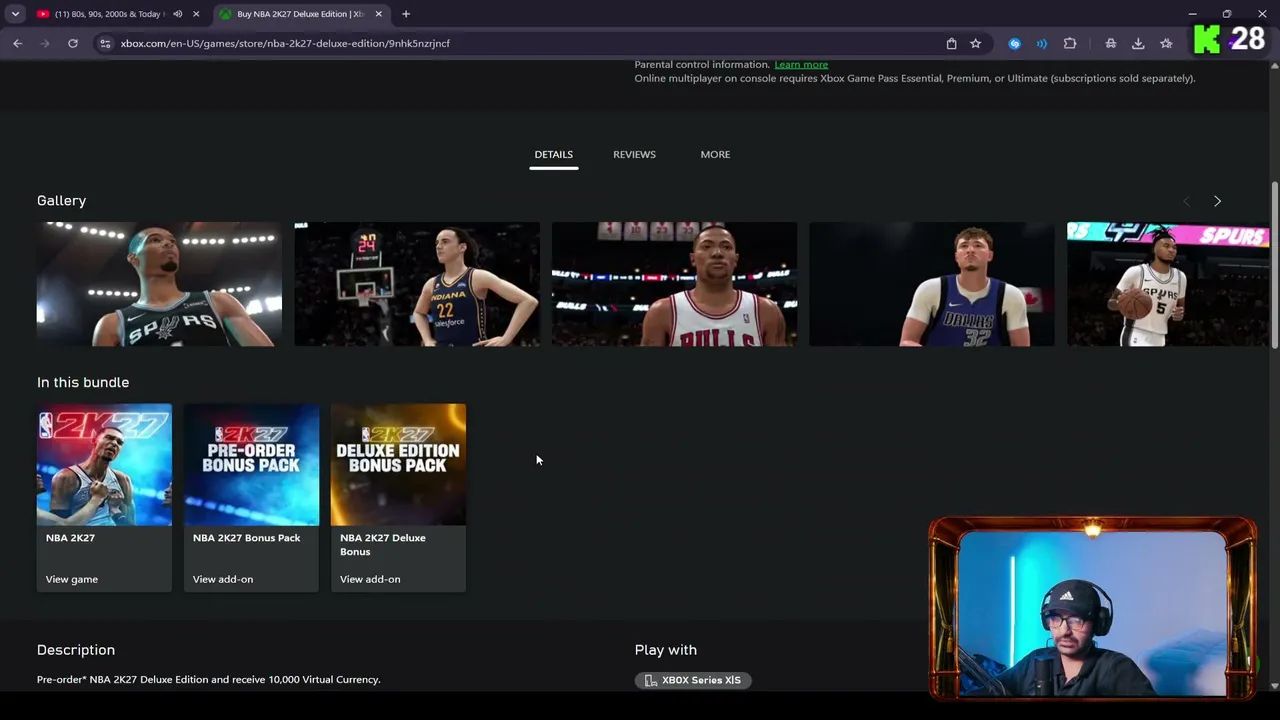
Task: Switch to the MORE tab
Action: pyautogui.click(x=715, y=154)
